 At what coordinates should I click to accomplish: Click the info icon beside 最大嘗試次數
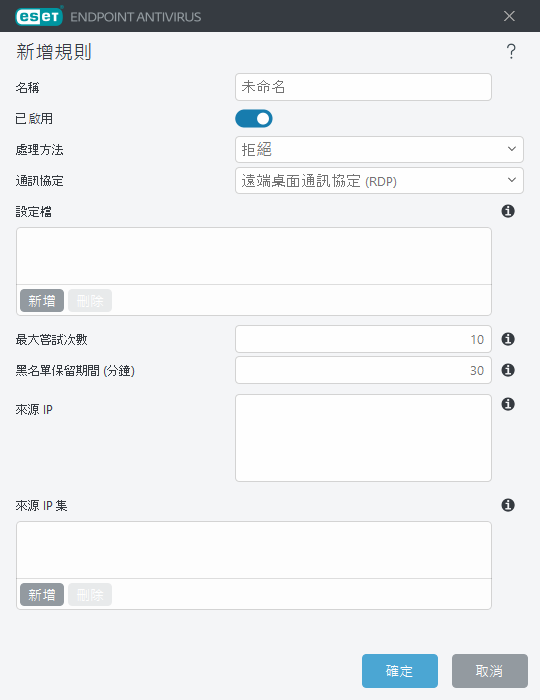(508, 339)
